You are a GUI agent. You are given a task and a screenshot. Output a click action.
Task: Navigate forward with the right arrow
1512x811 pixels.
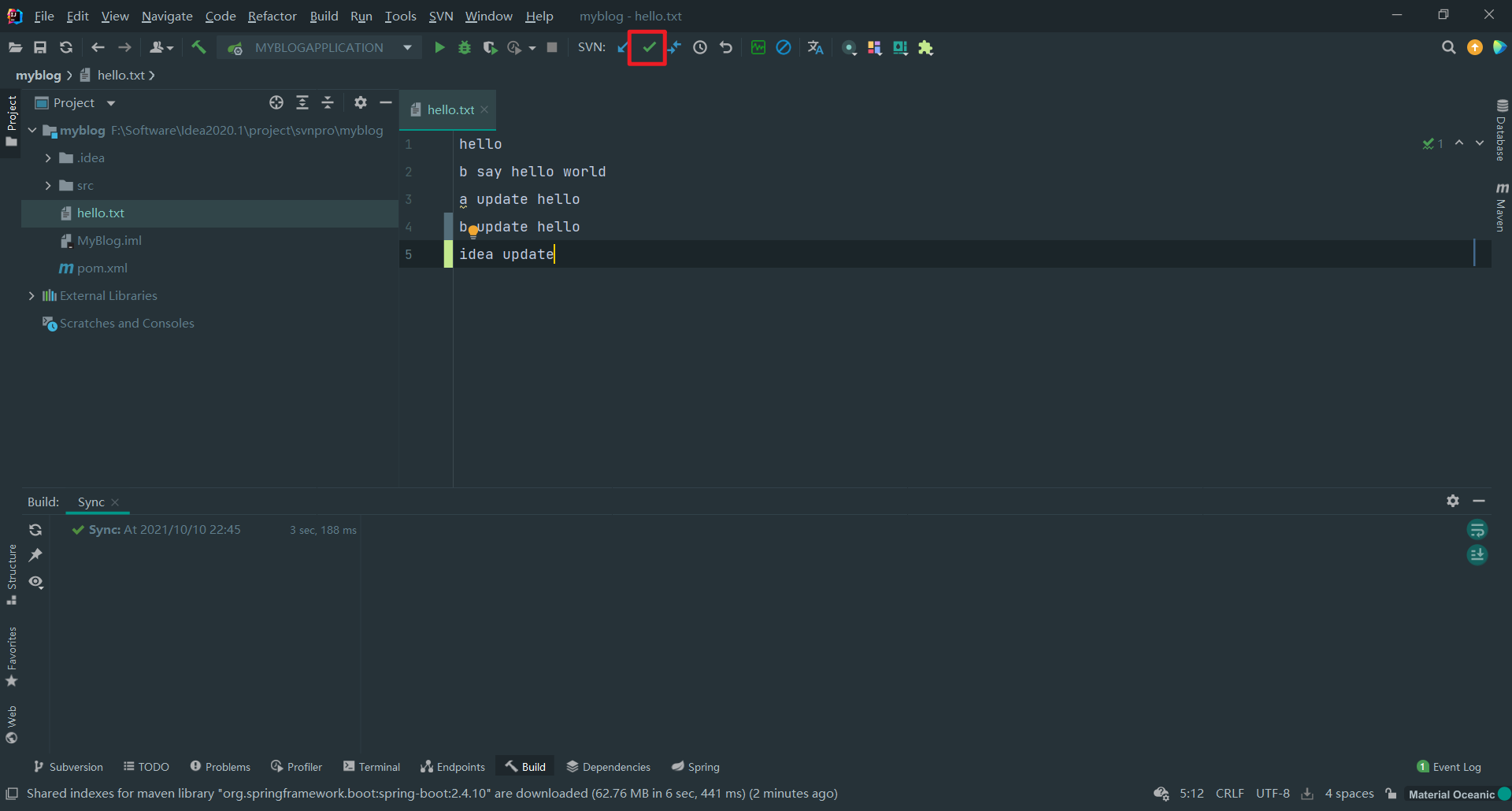(124, 48)
